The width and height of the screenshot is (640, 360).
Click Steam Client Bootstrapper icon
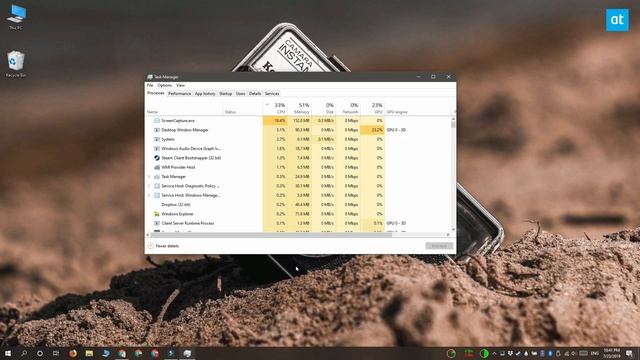pos(157,158)
